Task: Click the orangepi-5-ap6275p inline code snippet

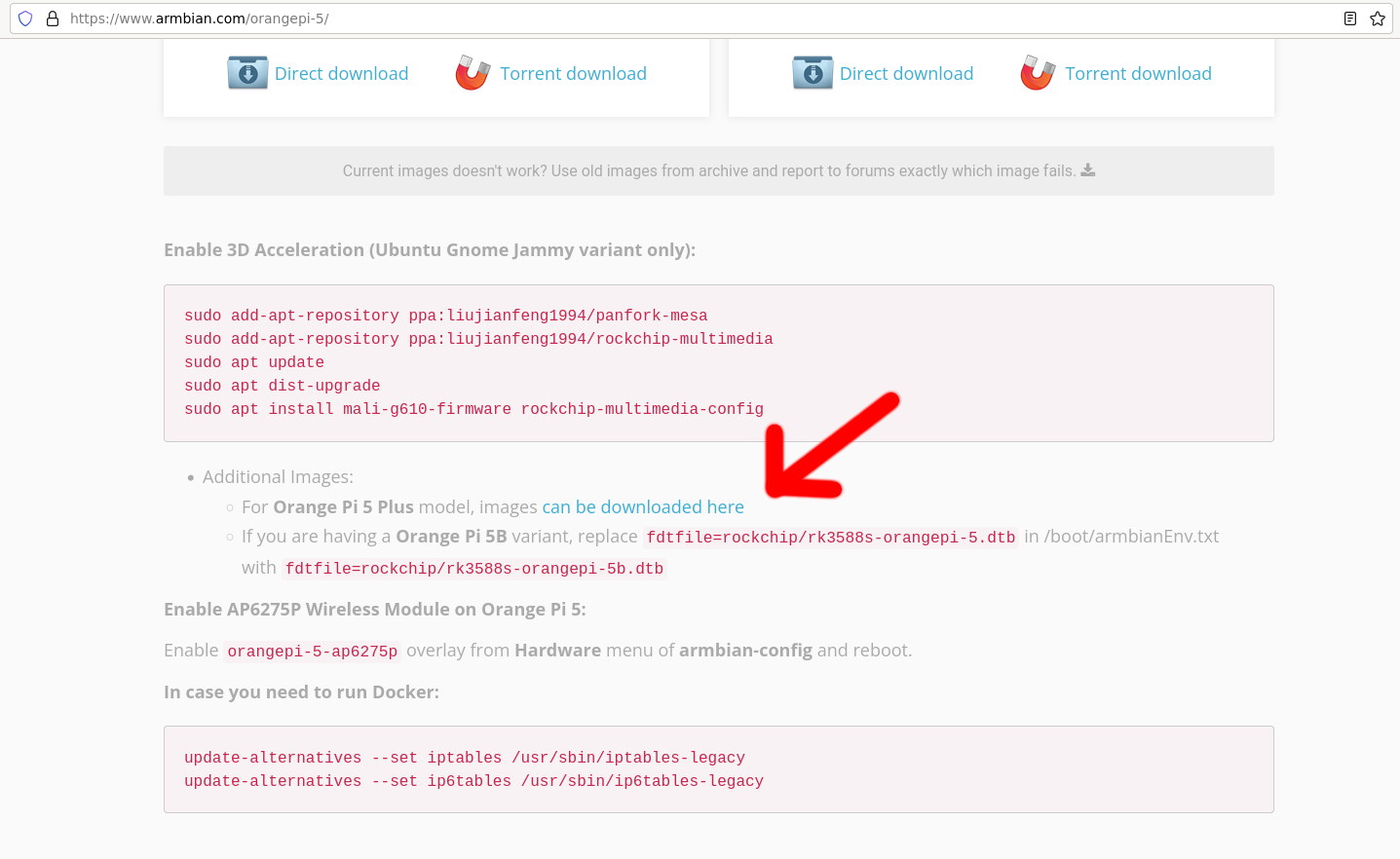Action: point(312,652)
